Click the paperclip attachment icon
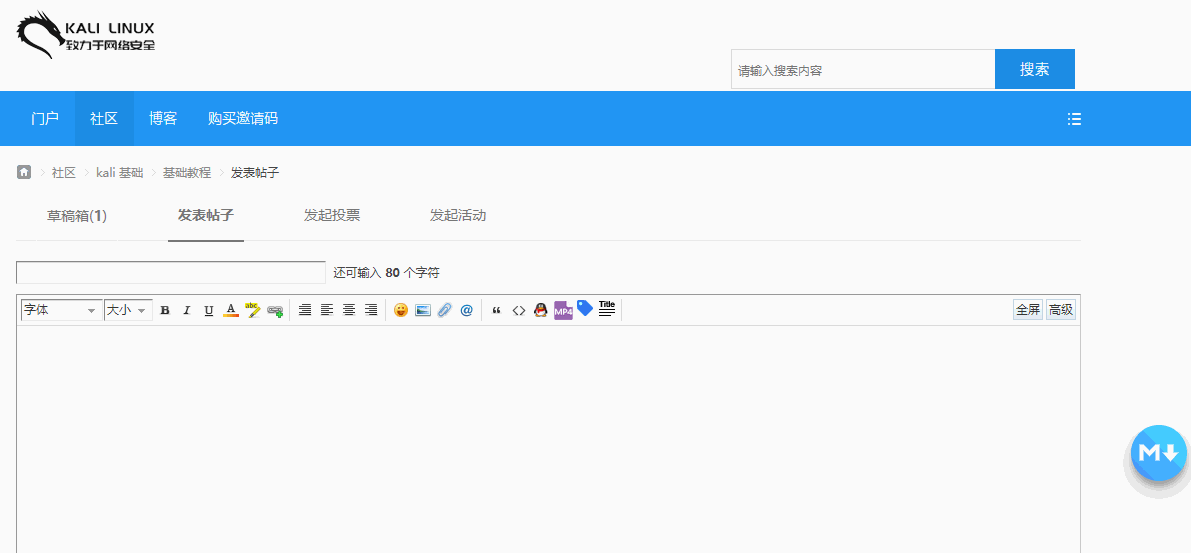Image resolution: width=1191 pixels, height=553 pixels. 445,311
